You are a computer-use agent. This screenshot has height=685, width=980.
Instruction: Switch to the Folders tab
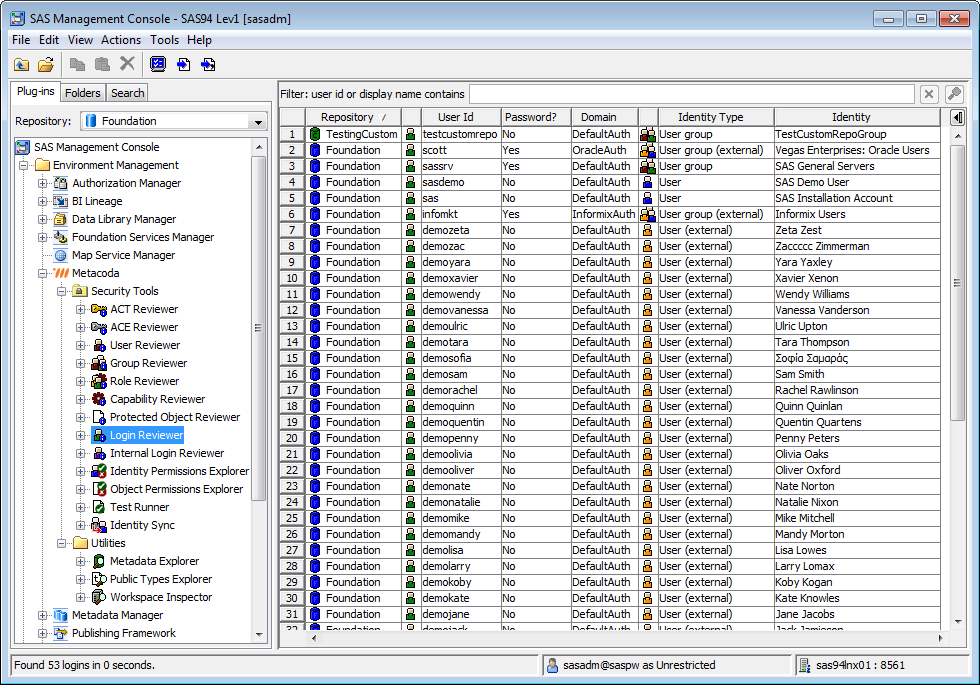click(x=82, y=93)
